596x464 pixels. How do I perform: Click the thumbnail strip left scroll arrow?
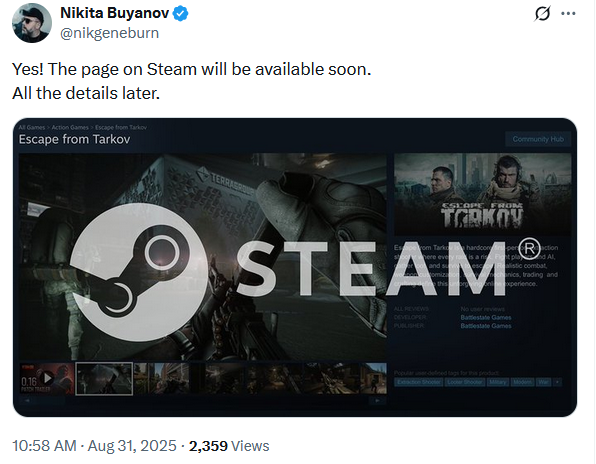pyautogui.click(x=27, y=401)
